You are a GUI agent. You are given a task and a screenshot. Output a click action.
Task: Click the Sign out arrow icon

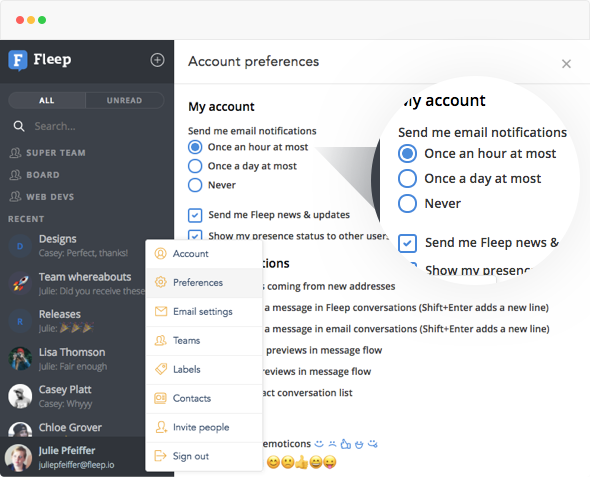(161, 456)
